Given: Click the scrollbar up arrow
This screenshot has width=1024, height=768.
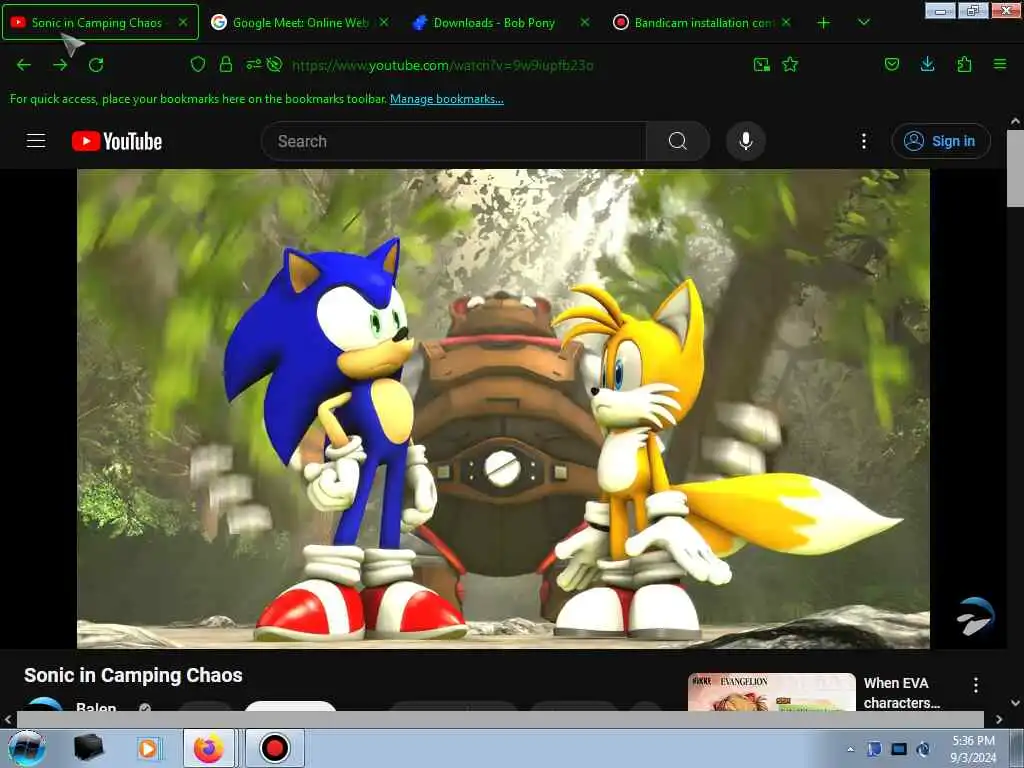Looking at the screenshot, I should tap(1015, 121).
